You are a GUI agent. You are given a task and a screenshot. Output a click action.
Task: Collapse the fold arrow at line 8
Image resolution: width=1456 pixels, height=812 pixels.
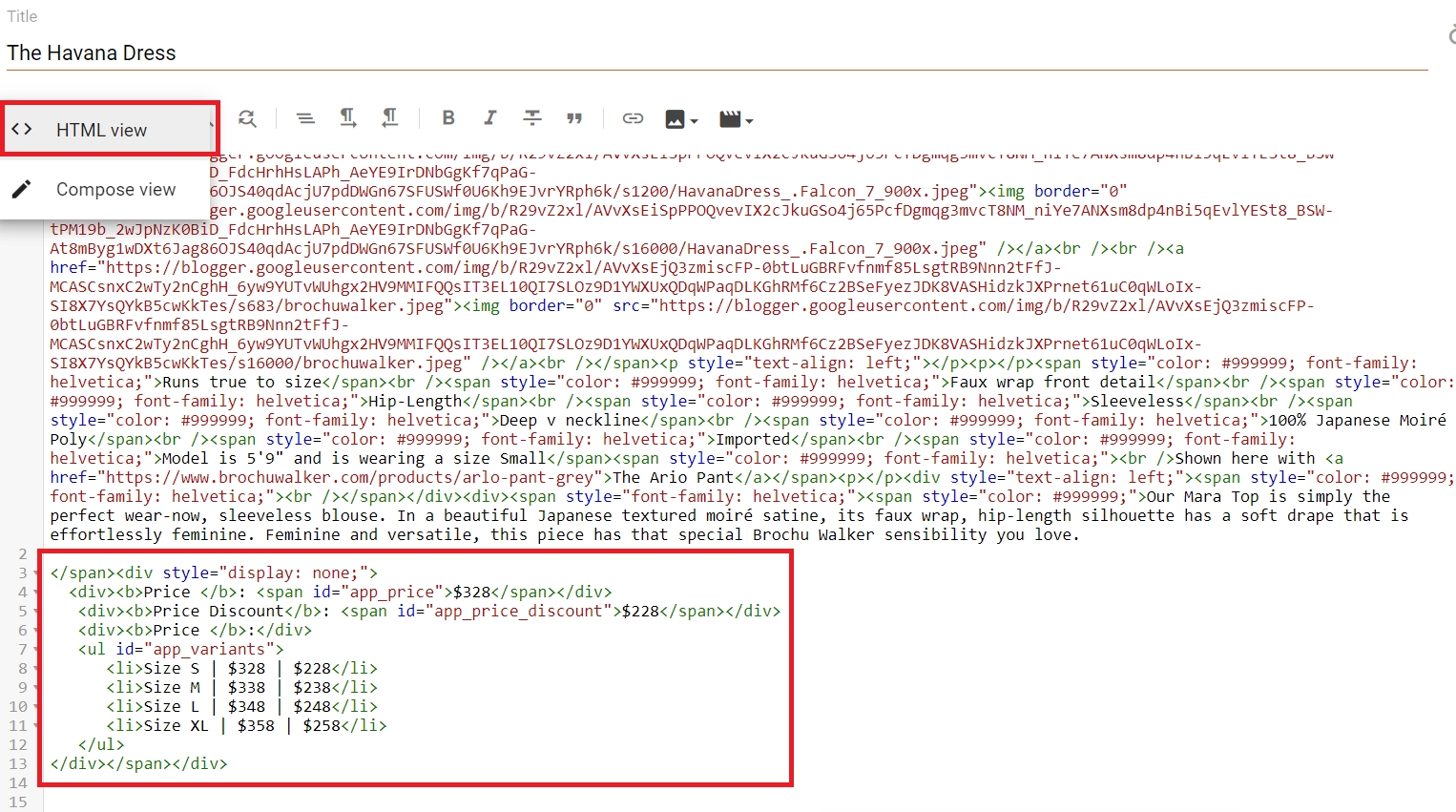(x=36, y=669)
